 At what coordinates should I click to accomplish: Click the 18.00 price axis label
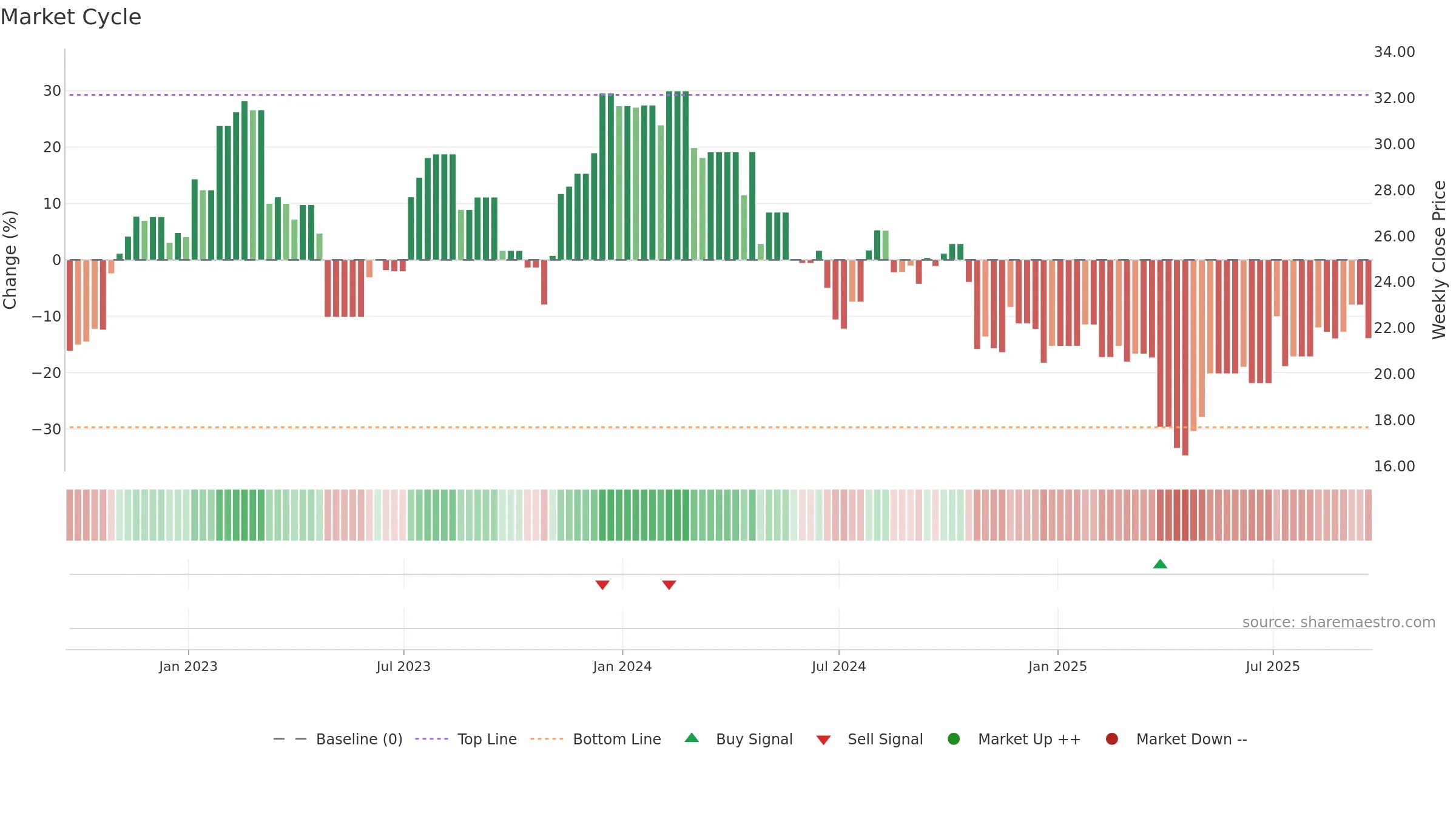[x=1394, y=420]
